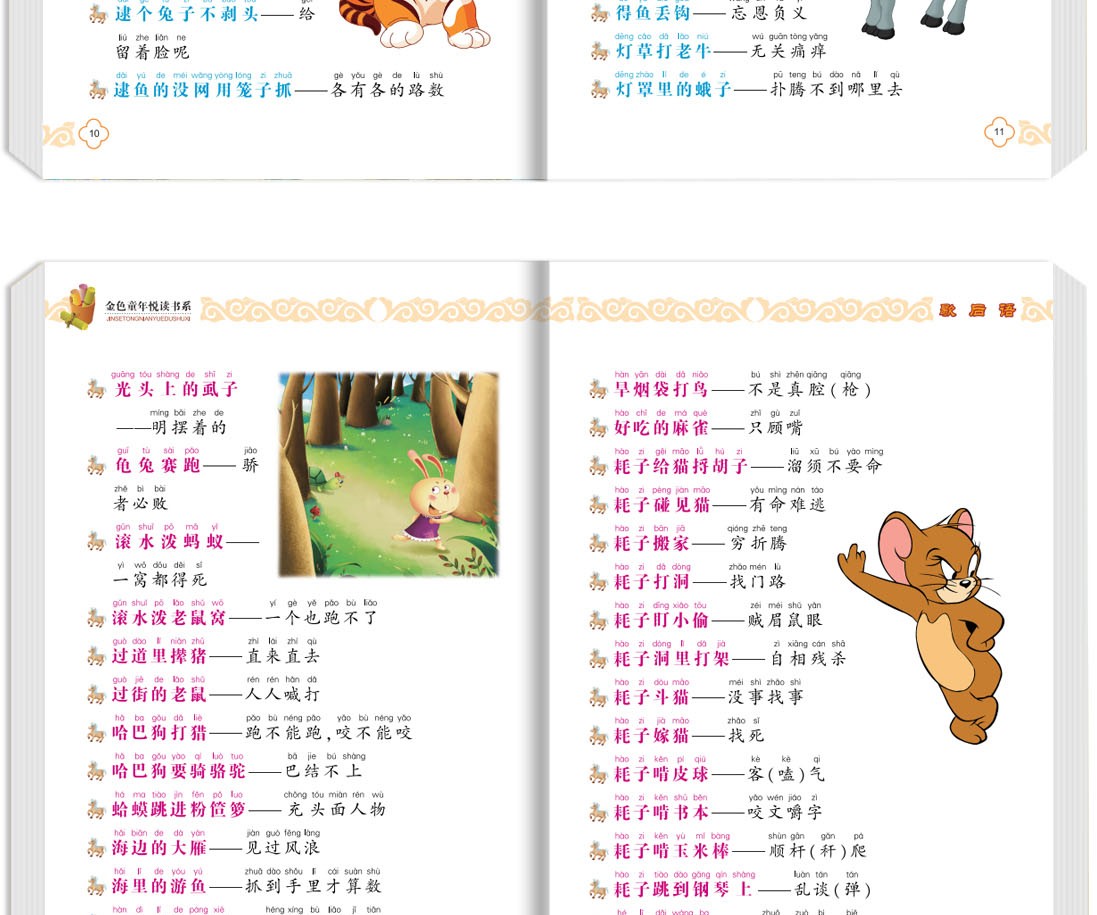Click the answer text 咬文嚼字
The width and height of the screenshot is (1097, 915).
[x=784, y=812]
